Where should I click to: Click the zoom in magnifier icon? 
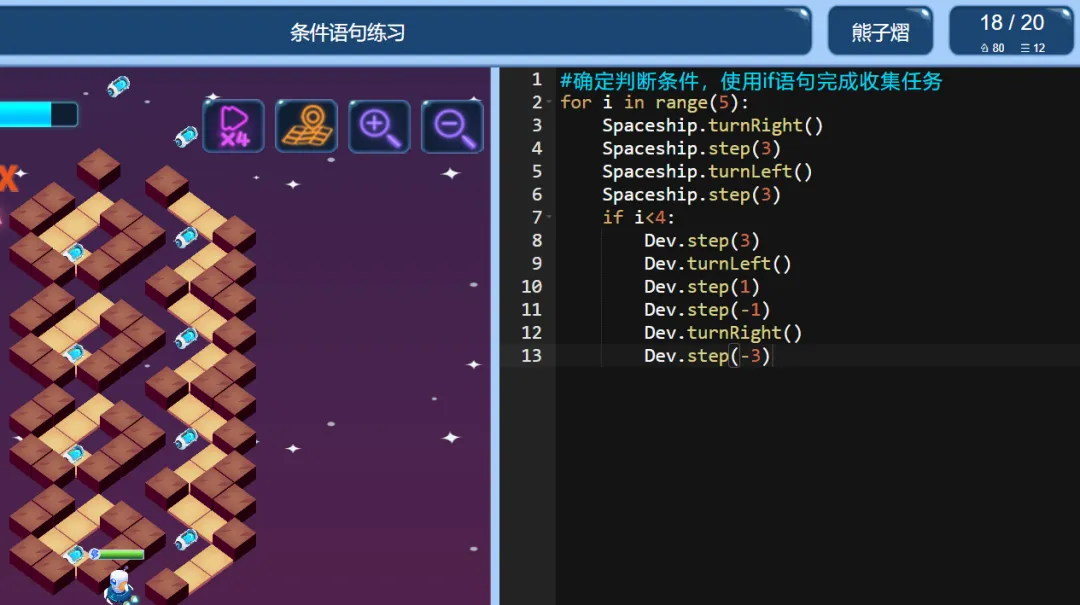pos(380,126)
